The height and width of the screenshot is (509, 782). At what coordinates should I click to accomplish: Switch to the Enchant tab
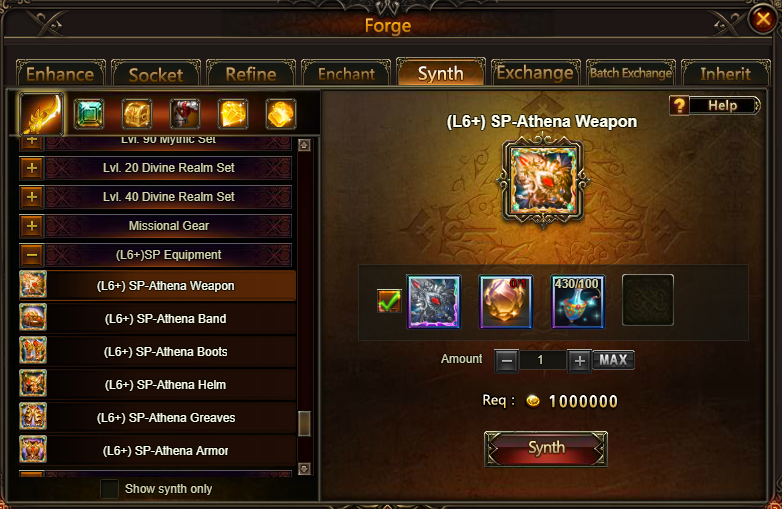pos(346,74)
